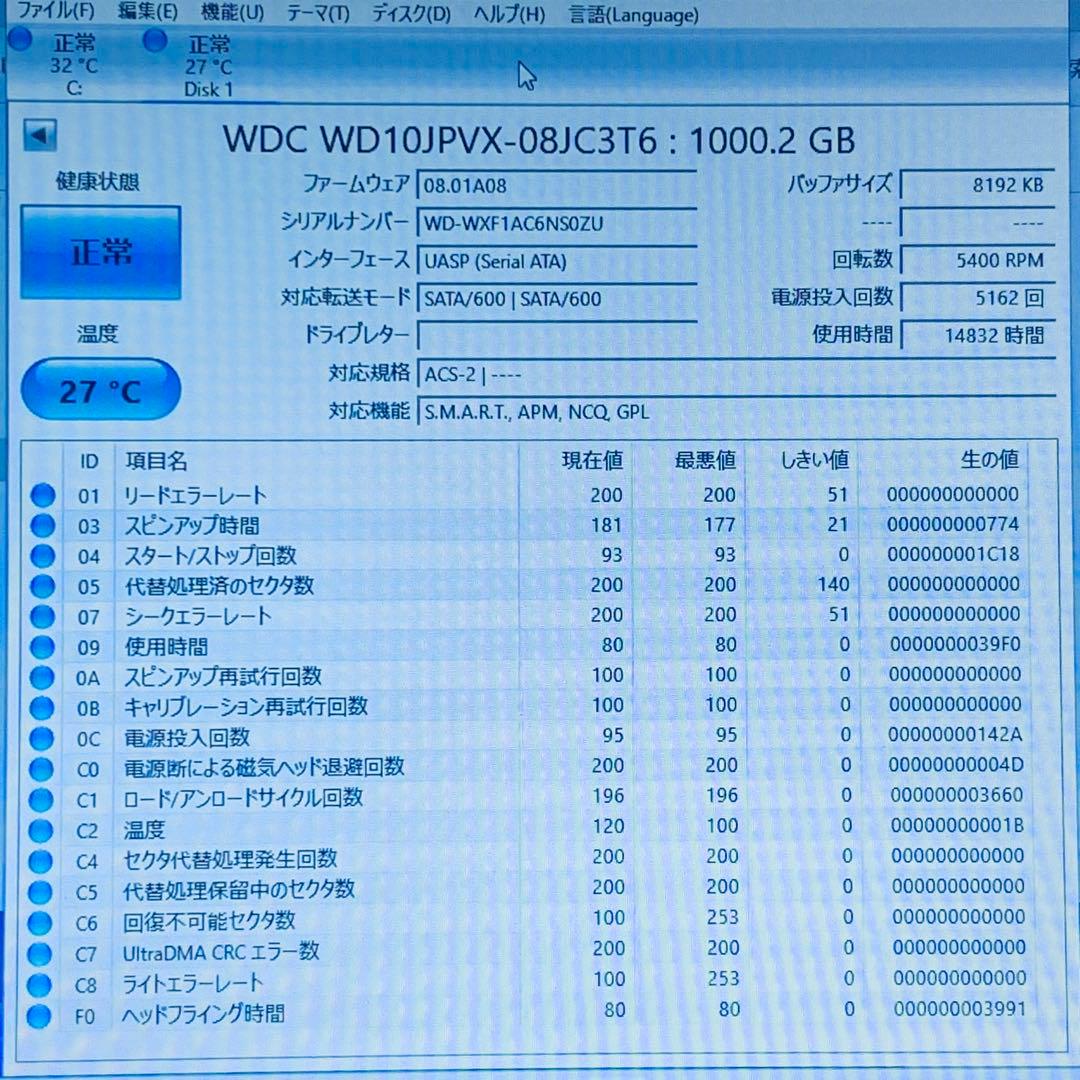Select the 電源断による磁気ヘッド退避回数 attribute name
Screen dimensions: 1080x1080
coord(264,768)
